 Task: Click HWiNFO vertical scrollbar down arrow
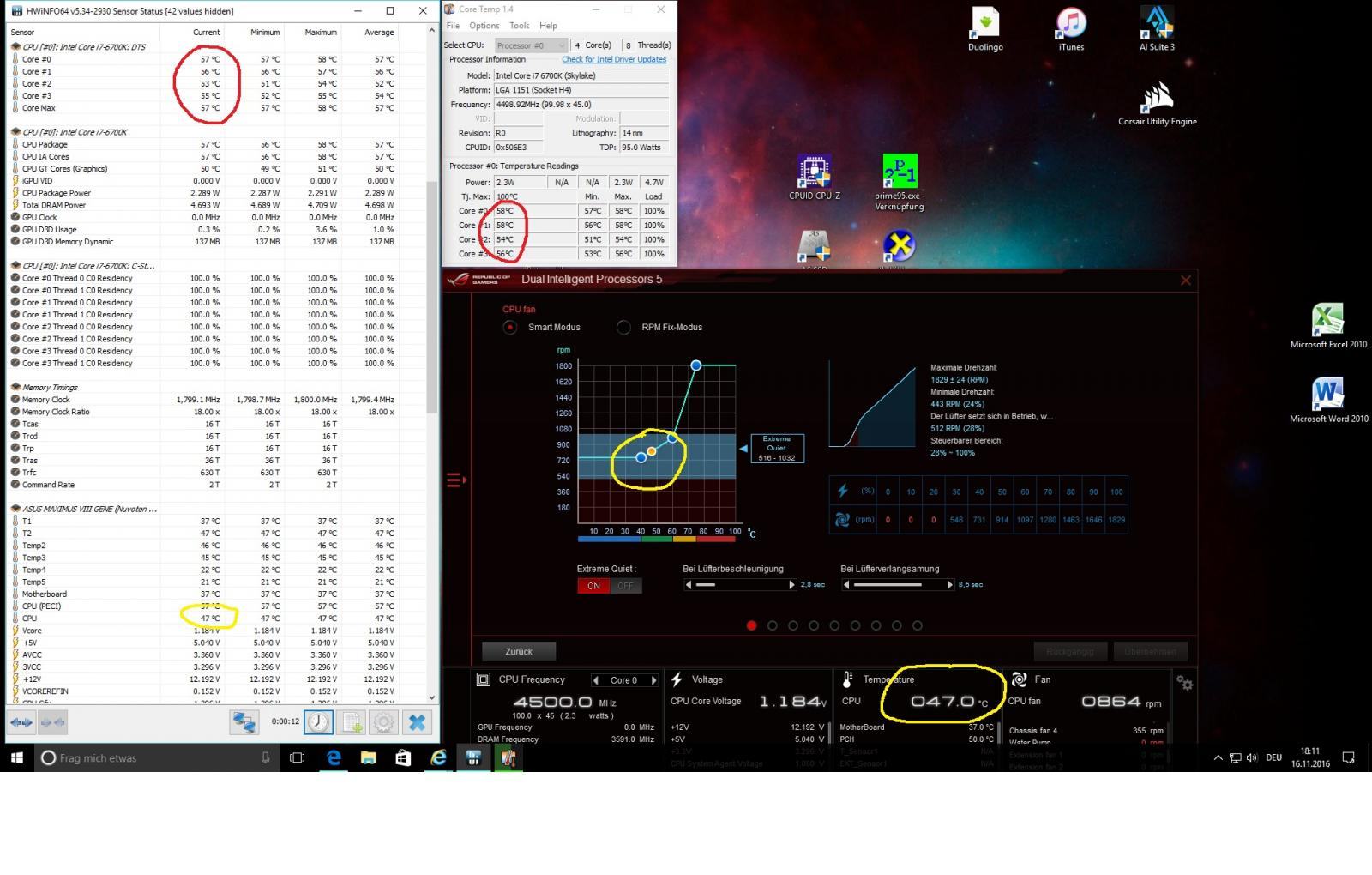(432, 697)
